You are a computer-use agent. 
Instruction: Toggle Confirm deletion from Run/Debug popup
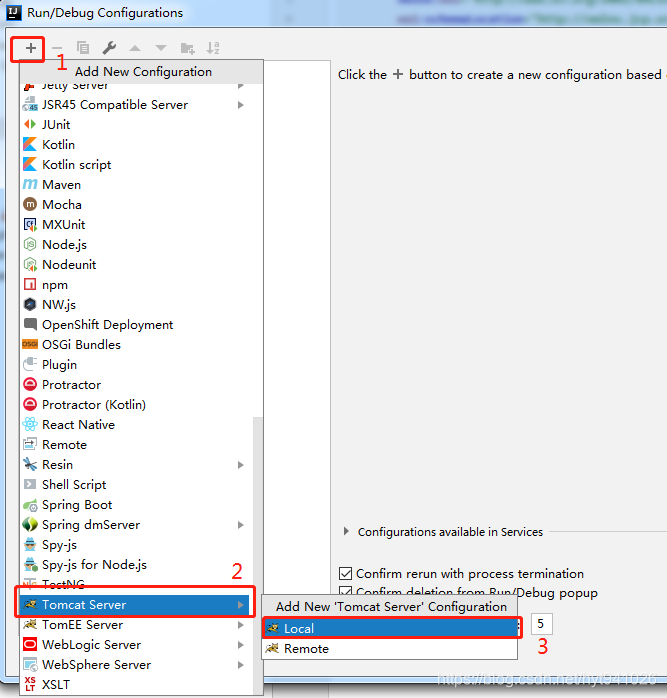(346, 591)
